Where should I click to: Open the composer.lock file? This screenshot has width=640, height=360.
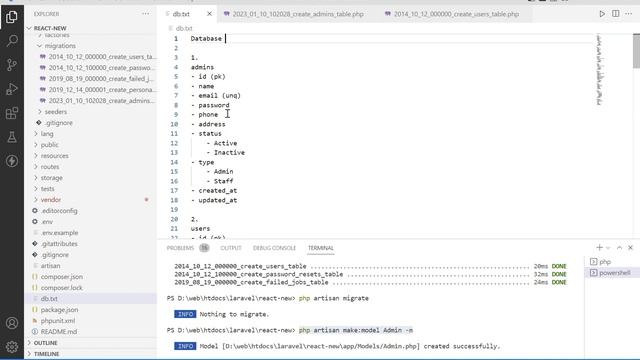pos(61,288)
